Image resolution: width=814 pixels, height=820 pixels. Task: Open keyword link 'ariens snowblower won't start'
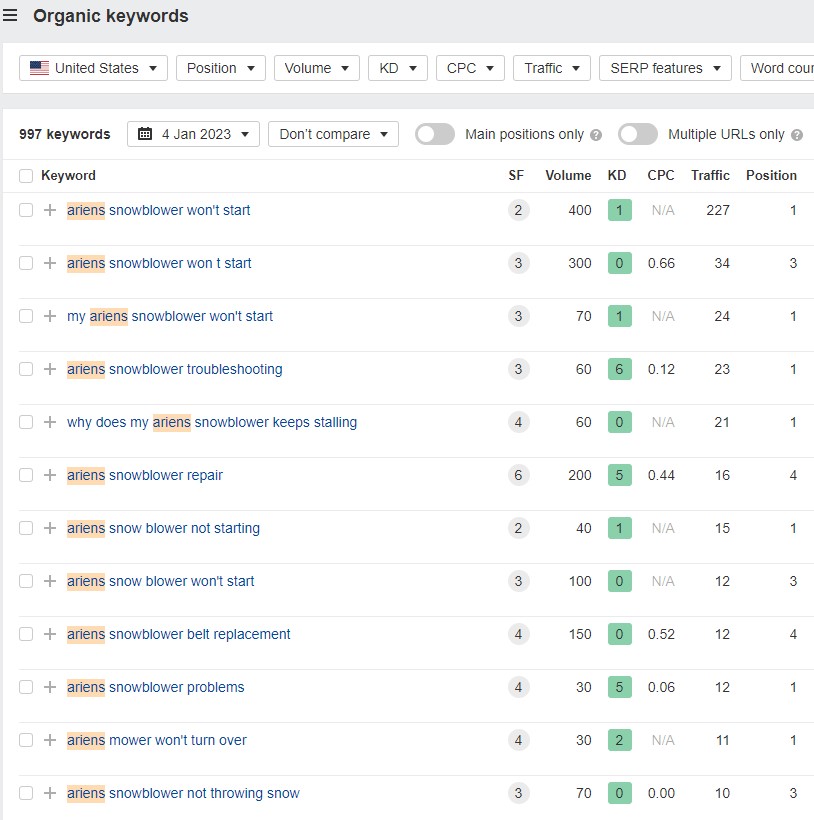click(x=158, y=210)
